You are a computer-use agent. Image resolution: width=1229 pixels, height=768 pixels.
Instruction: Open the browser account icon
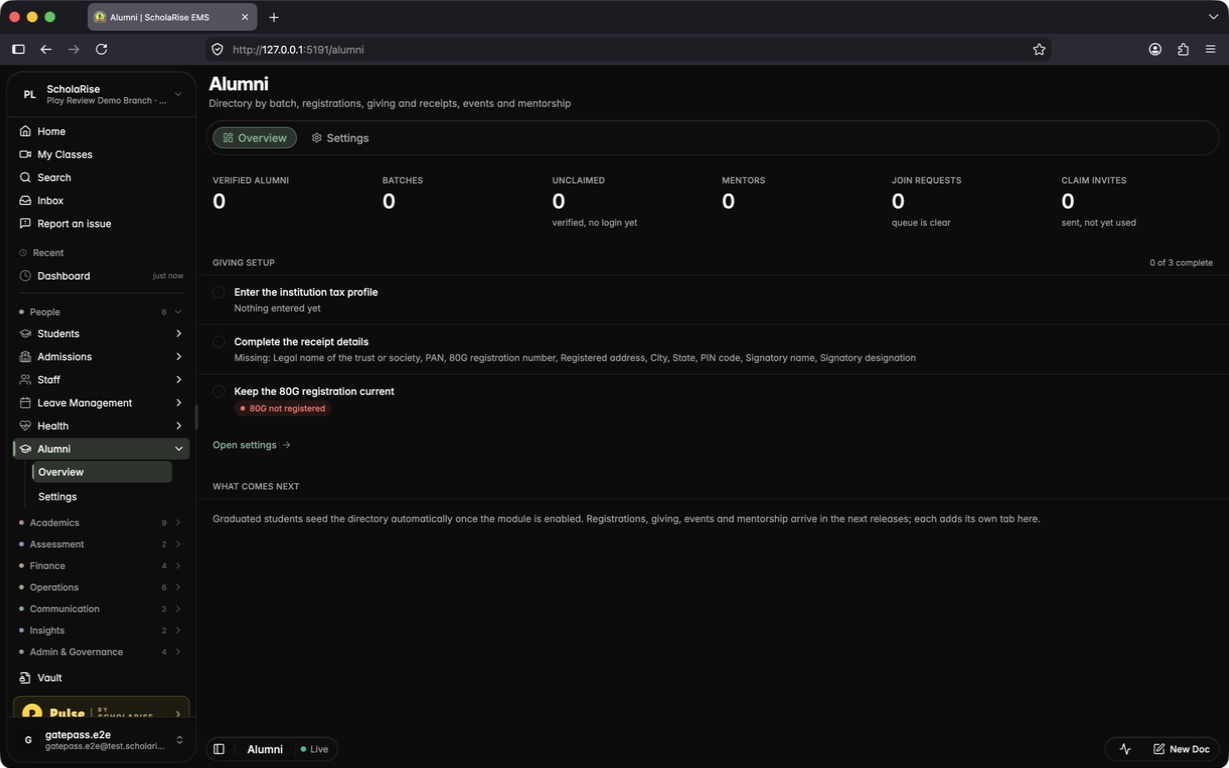1155,49
